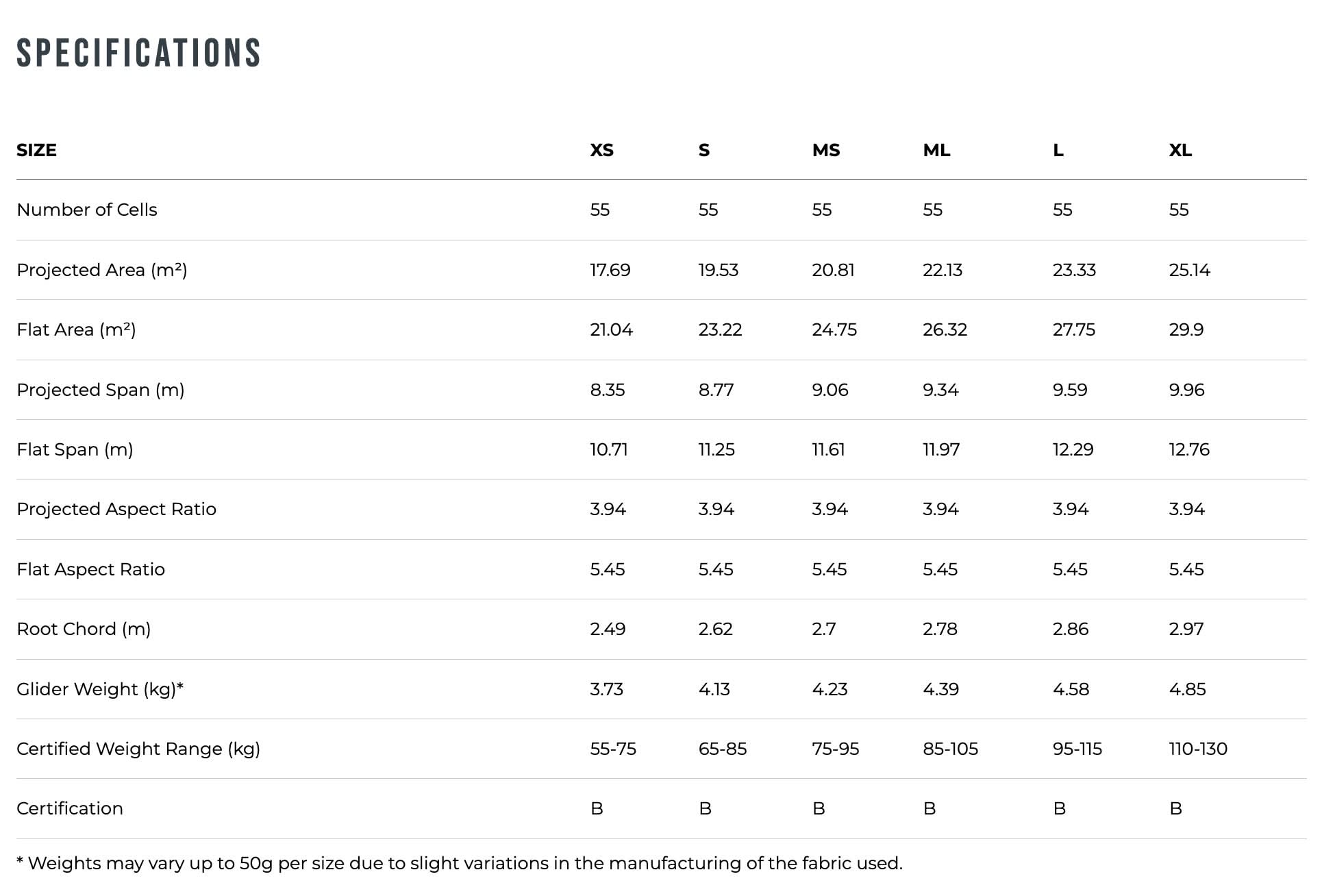Select the 11.97 flat span value
The height and width of the screenshot is (896, 1322).
[x=941, y=449]
